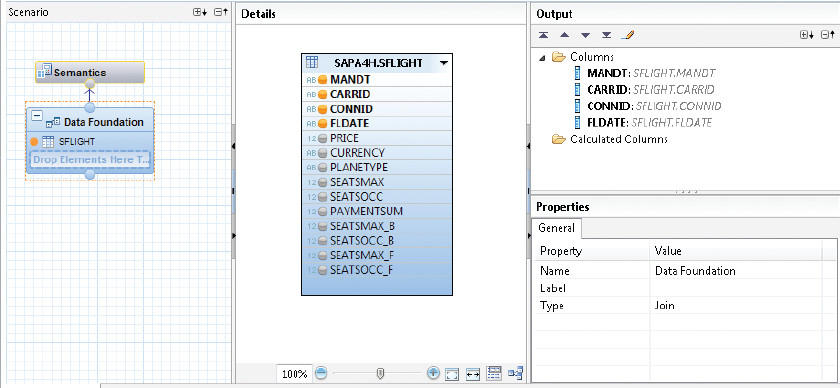Toggle output marker for CONNID column
Image resolution: width=840 pixels, height=388 pixels.
pos(322,109)
